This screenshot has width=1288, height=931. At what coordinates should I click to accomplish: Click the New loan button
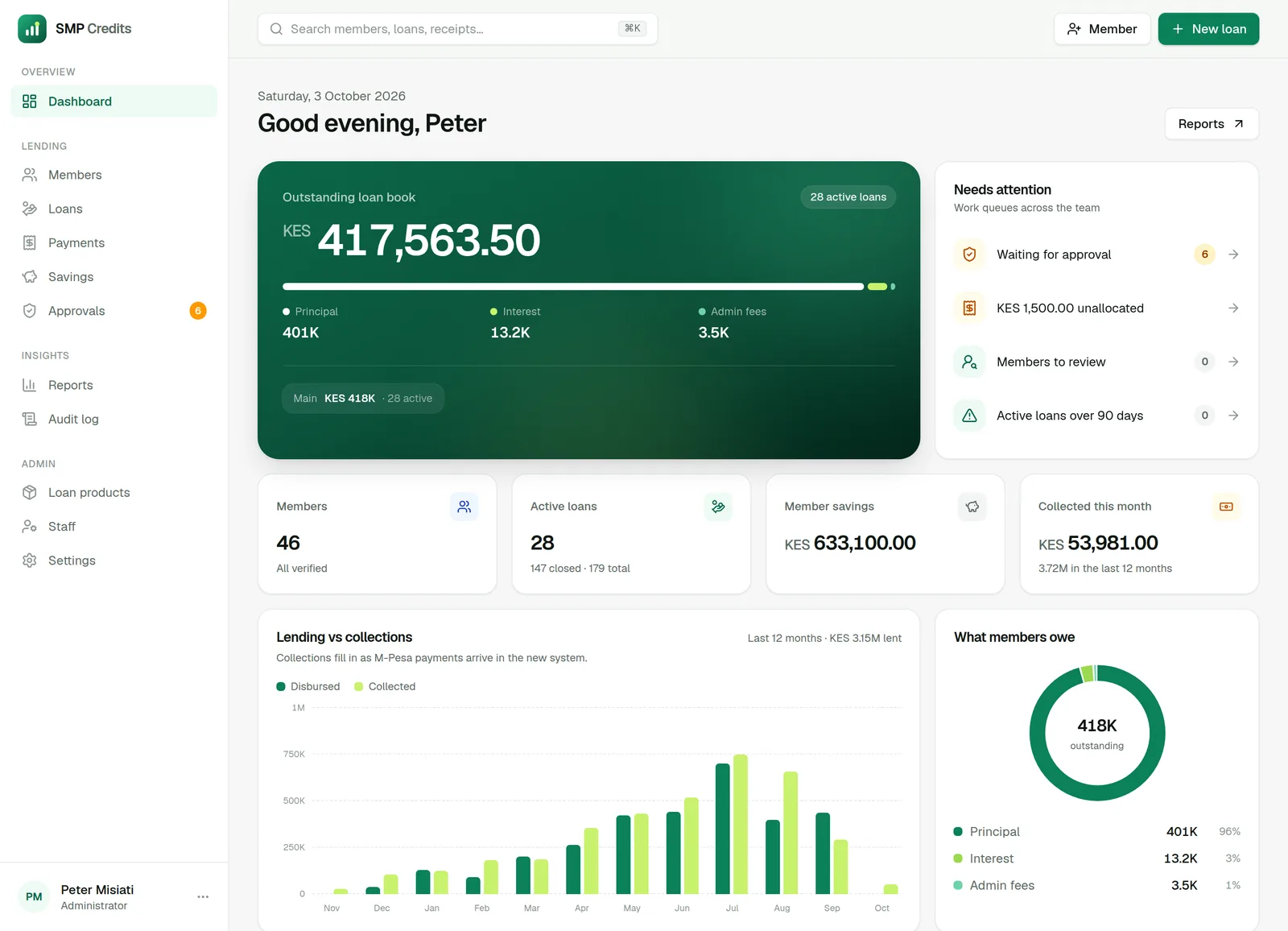point(1208,29)
